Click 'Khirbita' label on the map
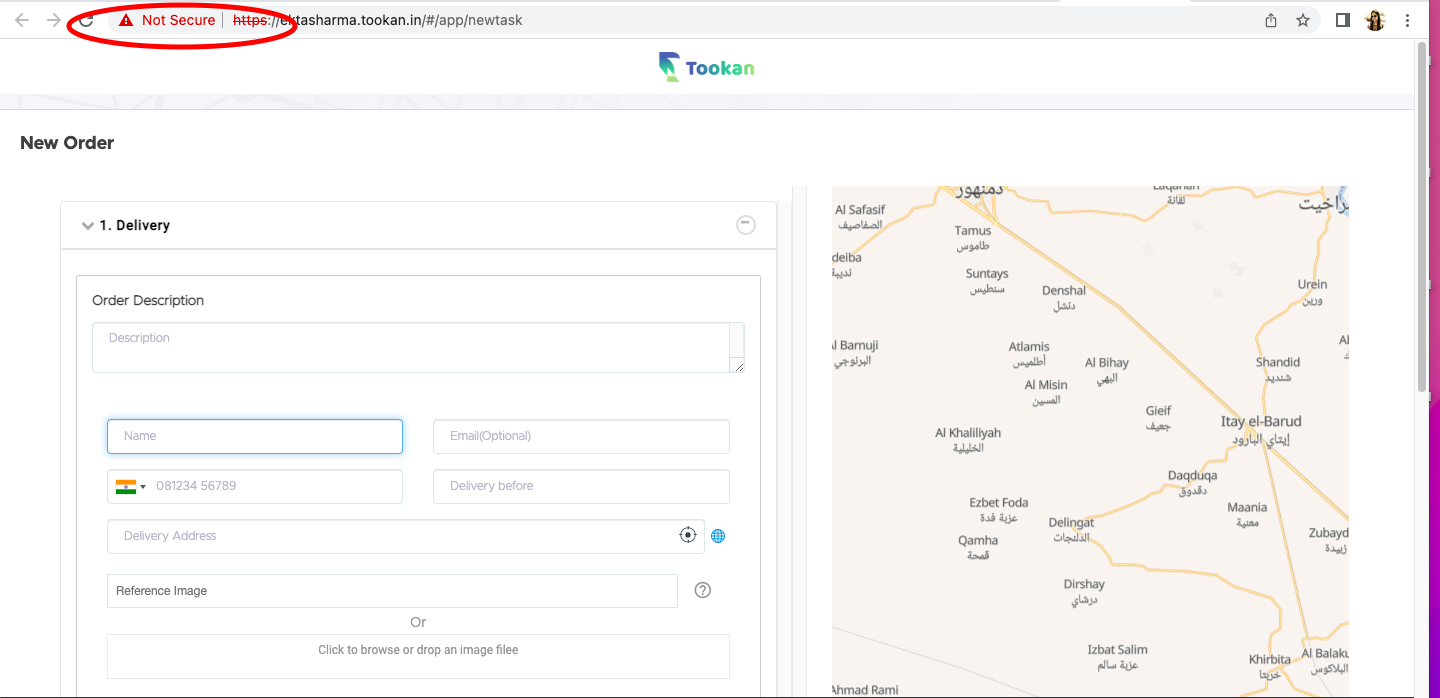The height and width of the screenshot is (698, 1440). (1270, 660)
